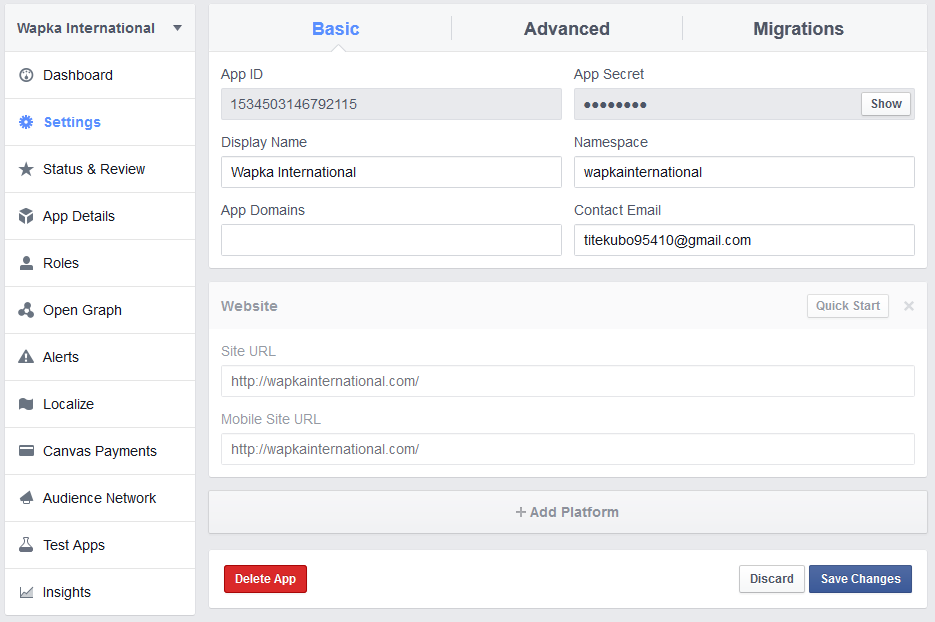Viewport: 935px width, 622px height.
Task: Remove the Website platform section
Action: coord(908,306)
